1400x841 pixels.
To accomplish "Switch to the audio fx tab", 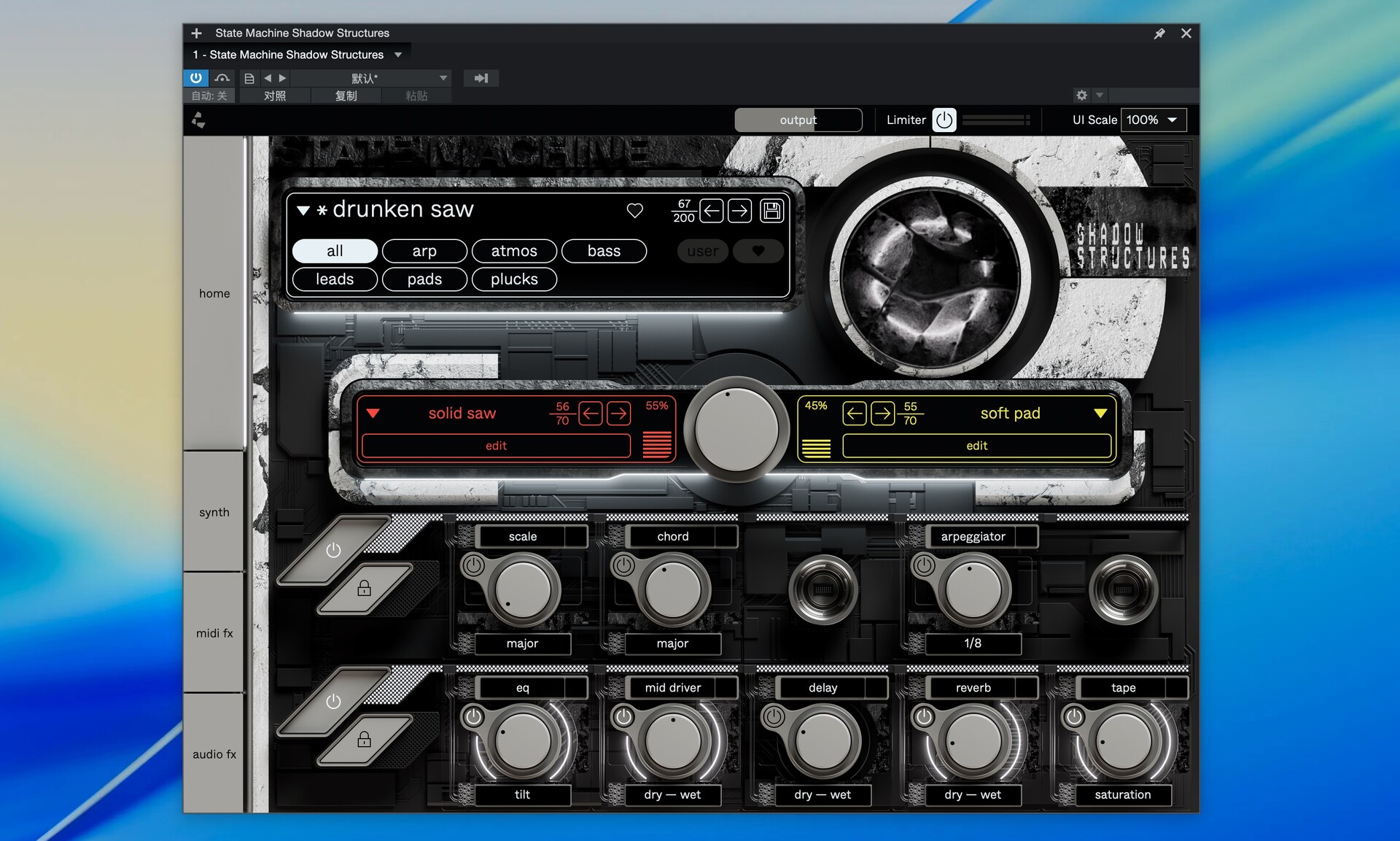I will [x=214, y=754].
